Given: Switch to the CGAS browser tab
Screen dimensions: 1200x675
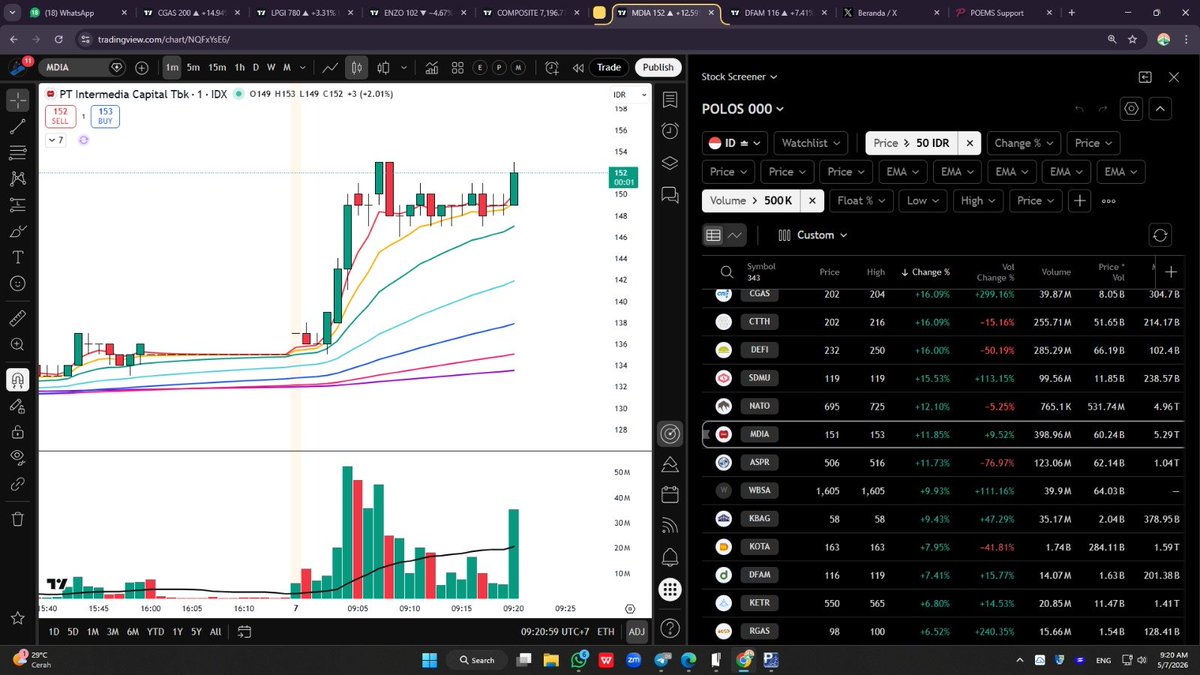Looking at the screenshot, I should (x=193, y=14).
